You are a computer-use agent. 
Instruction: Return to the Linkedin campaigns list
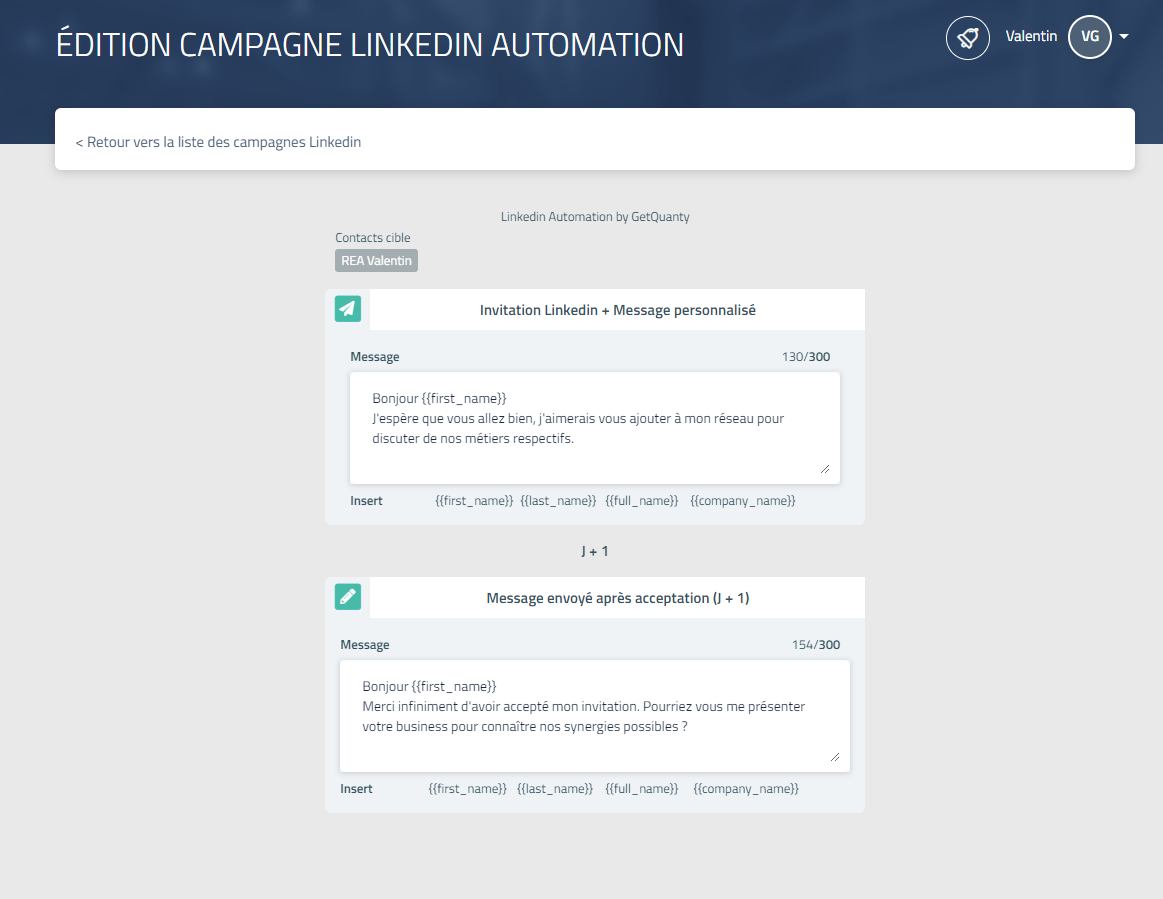click(x=218, y=142)
